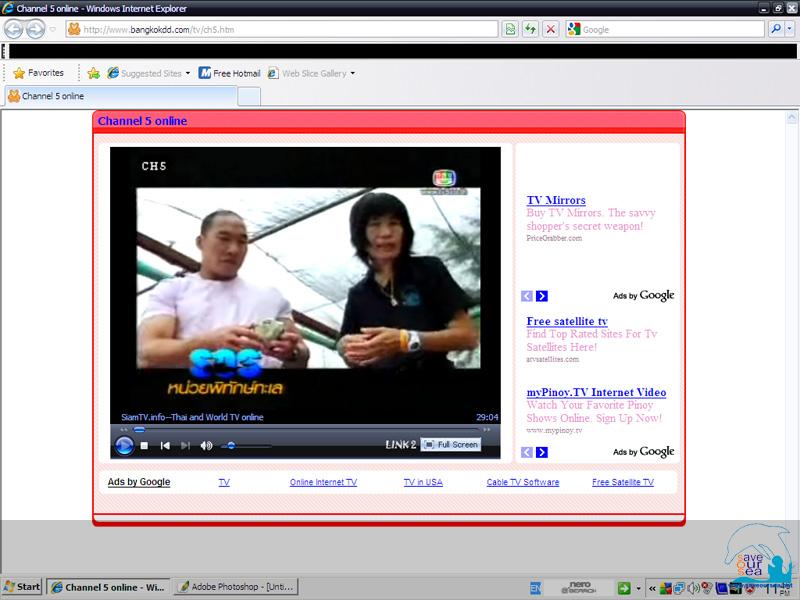Stop the video playback
The width and height of the screenshot is (800, 600).
pyautogui.click(x=144, y=445)
